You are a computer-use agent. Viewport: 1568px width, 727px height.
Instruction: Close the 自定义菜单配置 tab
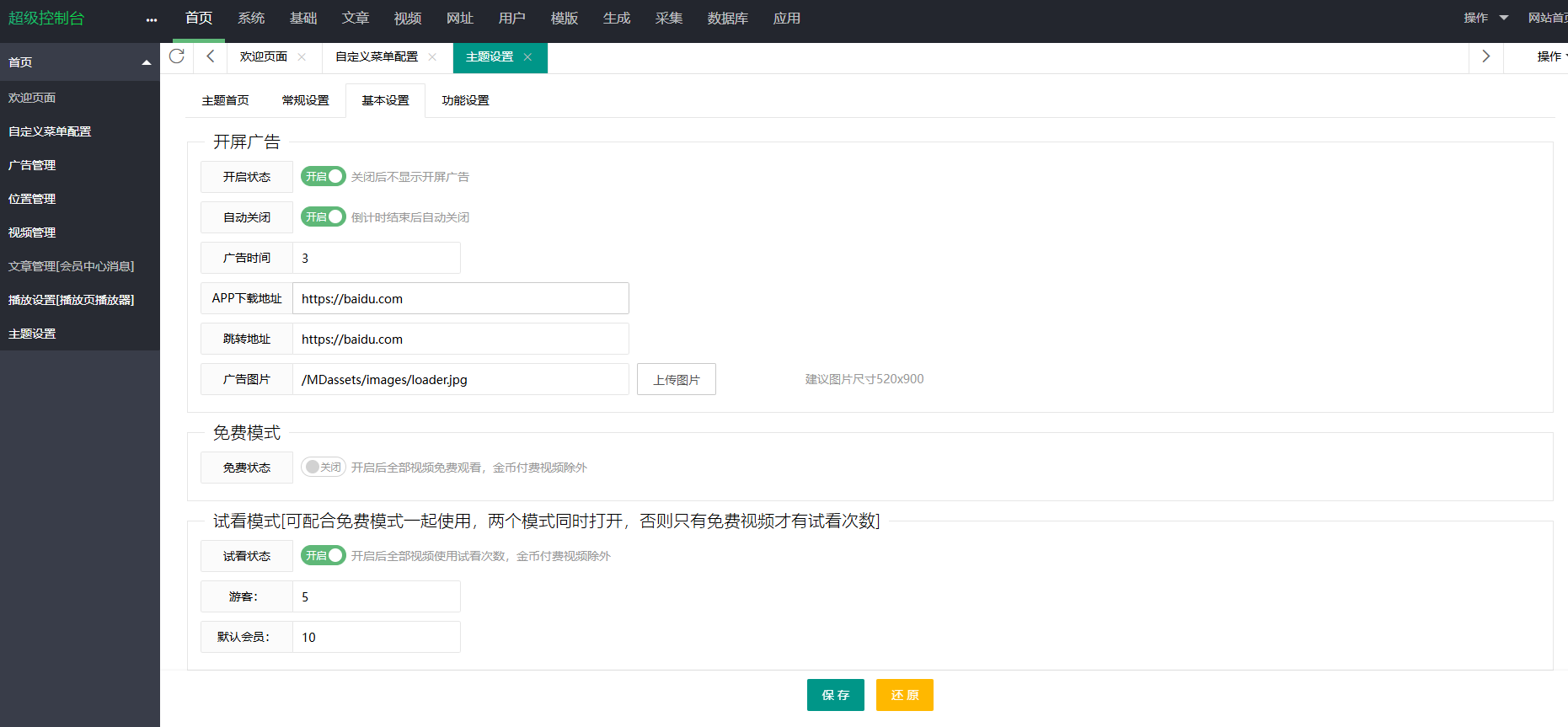[432, 57]
